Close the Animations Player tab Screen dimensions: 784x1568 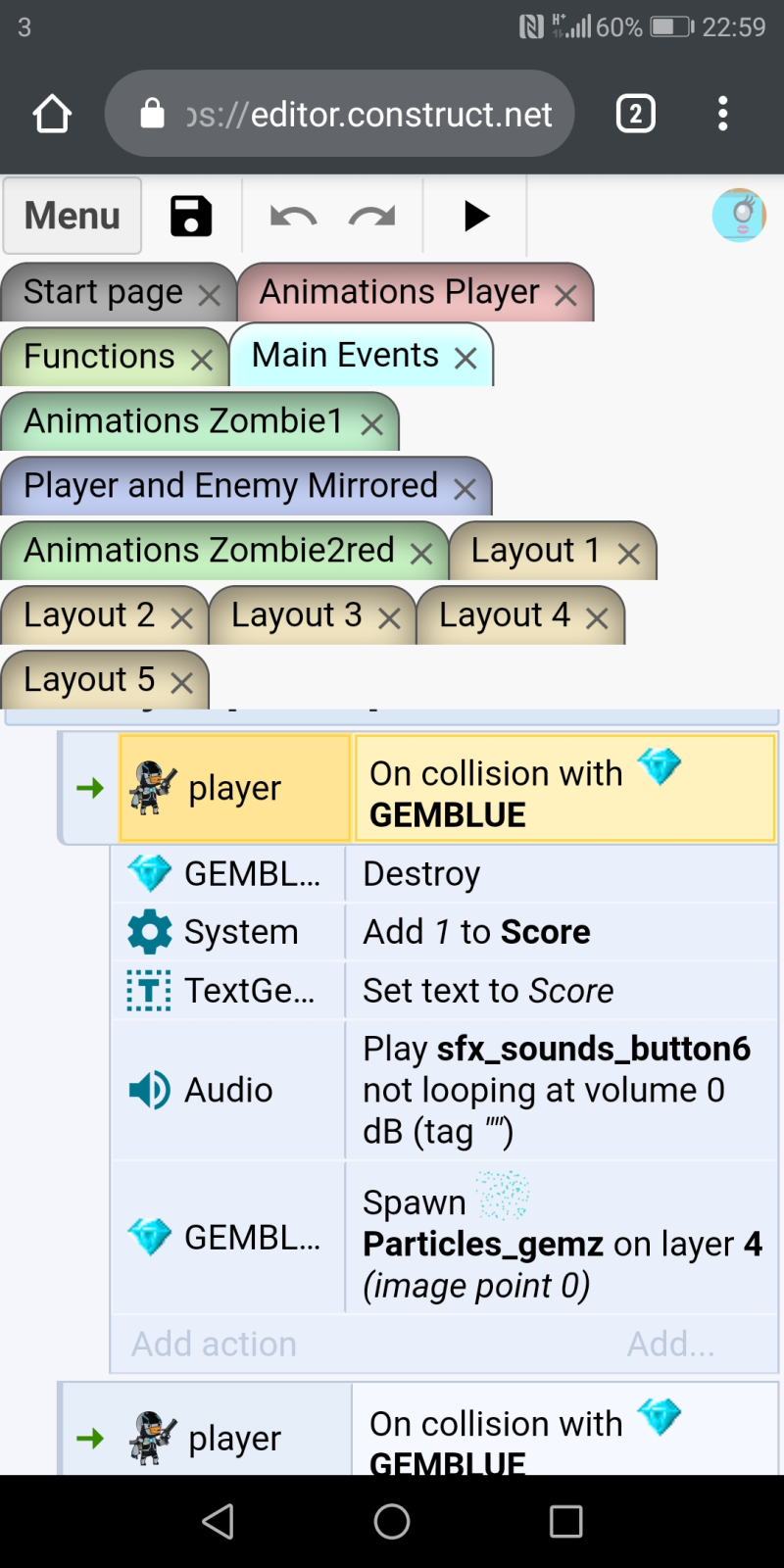tap(565, 296)
